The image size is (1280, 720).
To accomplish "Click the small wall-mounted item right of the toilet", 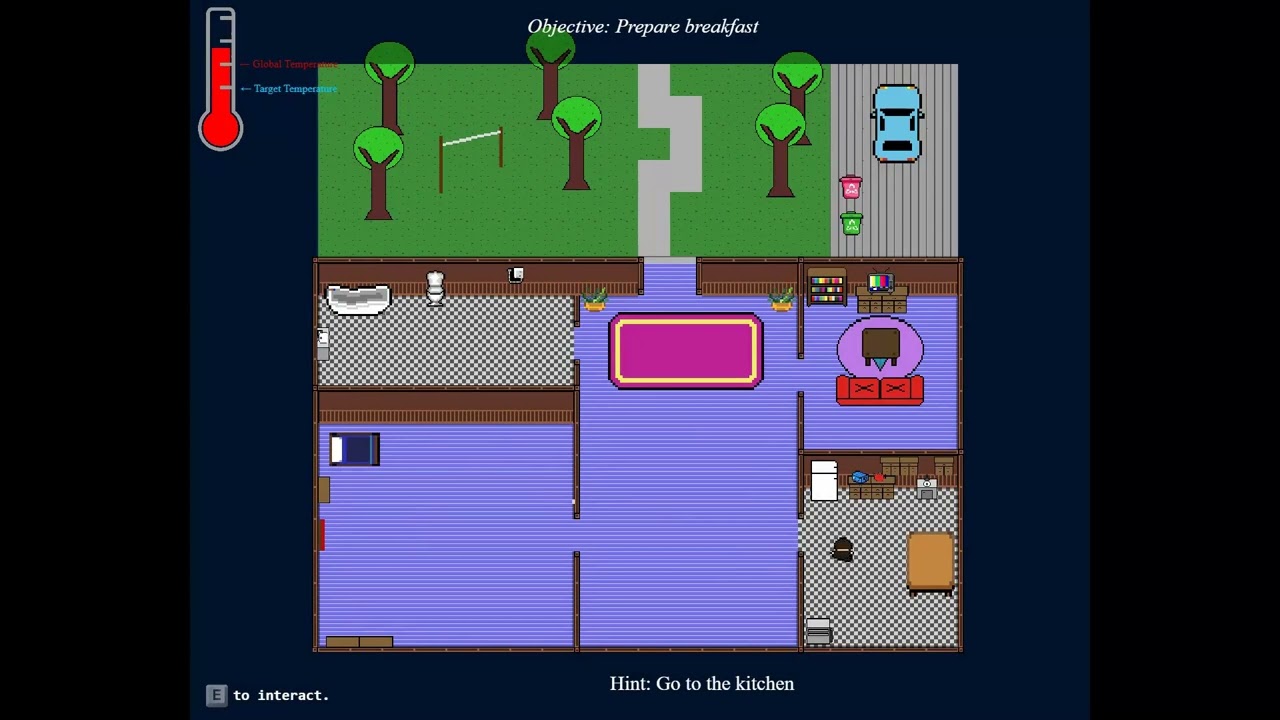I will coord(516,275).
